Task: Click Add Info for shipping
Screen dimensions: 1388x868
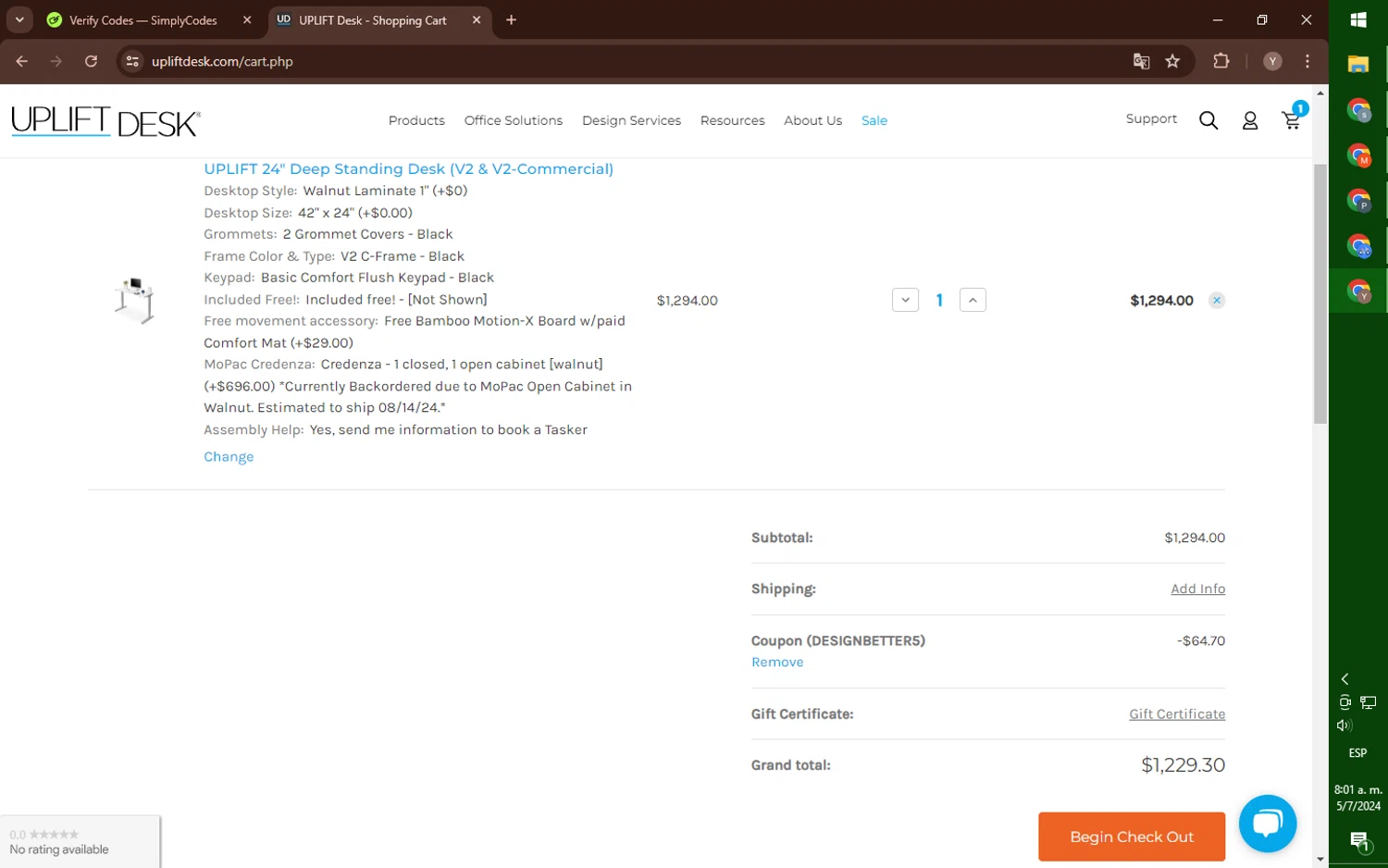Action: [x=1197, y=589]
